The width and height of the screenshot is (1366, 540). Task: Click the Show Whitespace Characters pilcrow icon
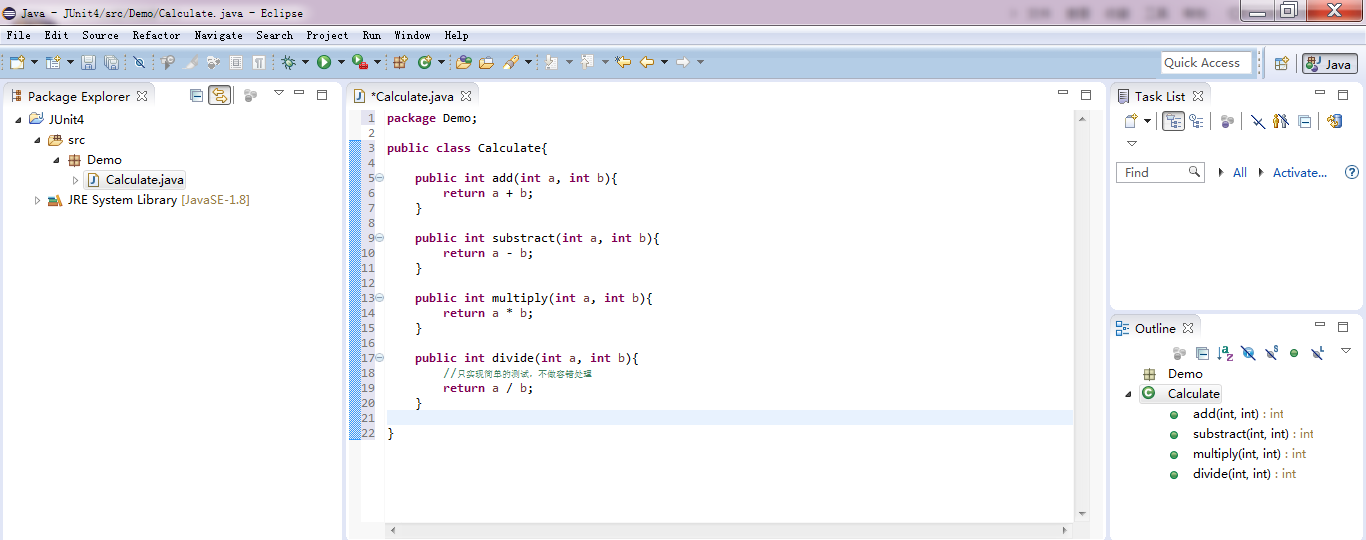(x=259, y=62)
